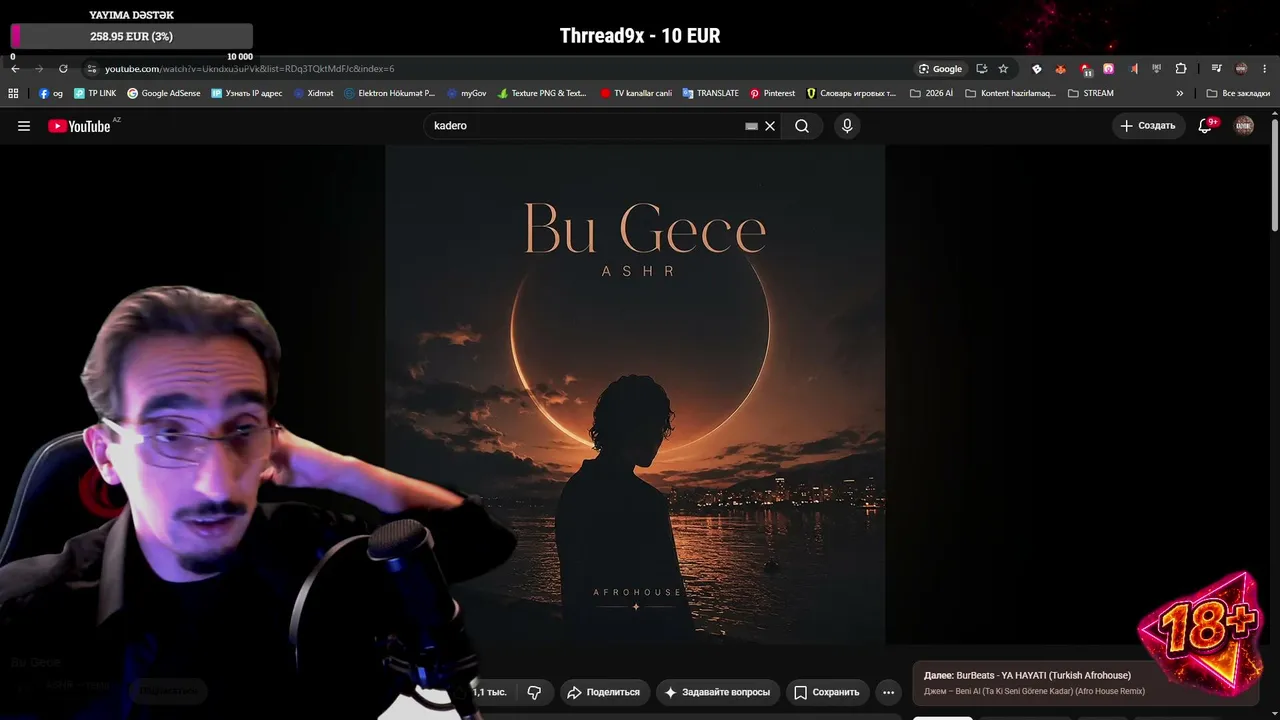The width and height of the screenshot is (1280, 720).
Task: Expand the Kontent hazirlamaq bookmarks folder
Action: pyautogui.click(x=1010, y=93)
